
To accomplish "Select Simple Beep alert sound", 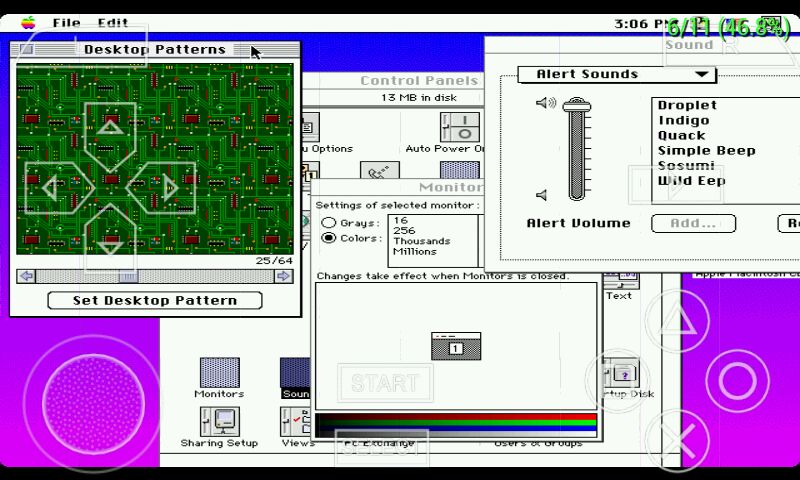I will (707, 150).
